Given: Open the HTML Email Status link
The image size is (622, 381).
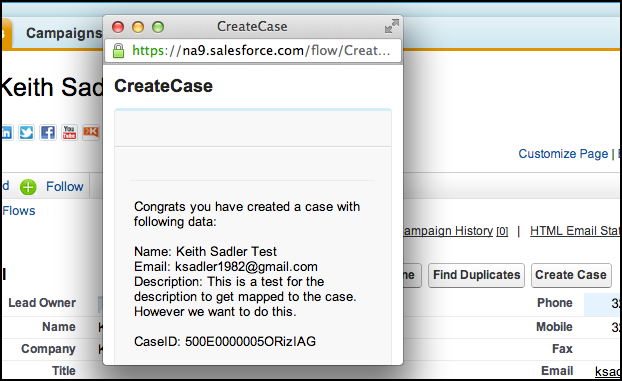Looking at the screenshot, I should tap(575, 231).
